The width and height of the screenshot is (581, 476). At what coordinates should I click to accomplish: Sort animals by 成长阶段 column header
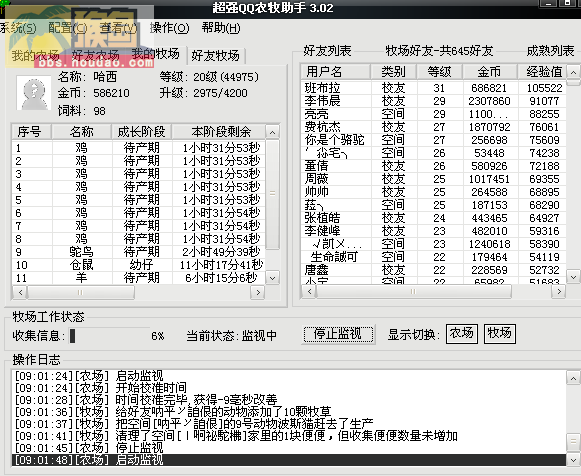[x=141, y=132]
